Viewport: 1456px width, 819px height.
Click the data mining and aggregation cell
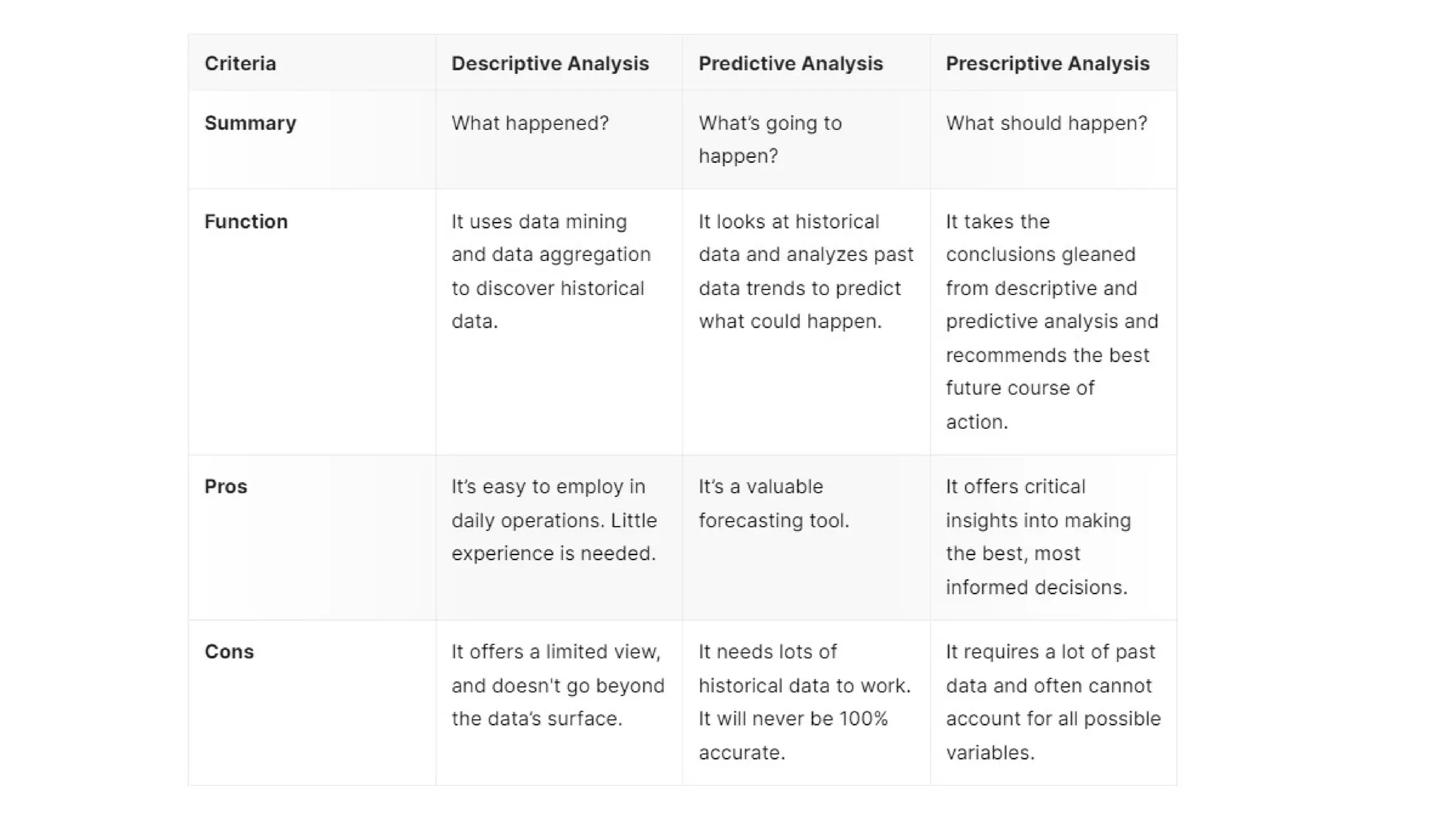click(551, 272)
